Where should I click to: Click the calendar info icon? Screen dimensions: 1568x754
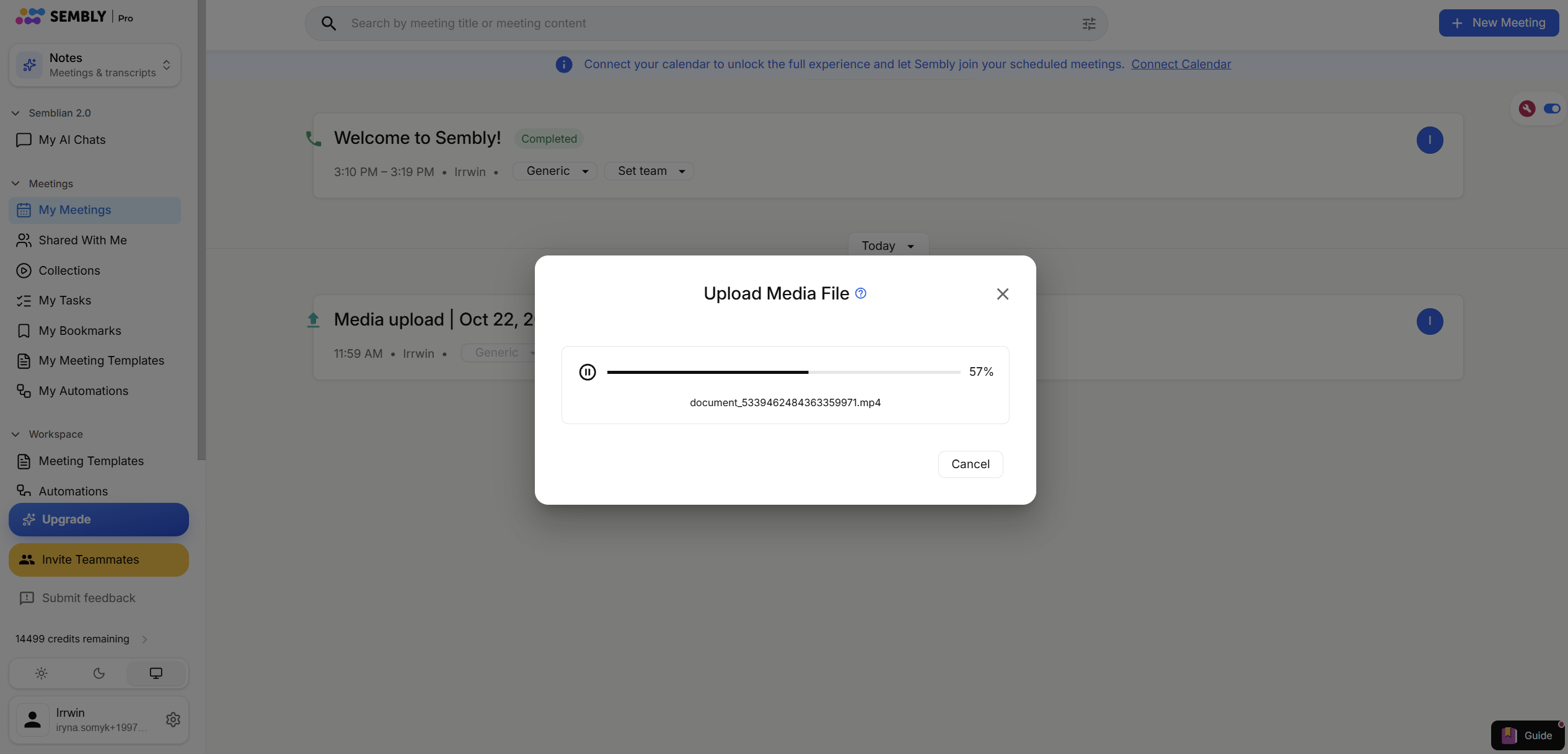point(564,64)
